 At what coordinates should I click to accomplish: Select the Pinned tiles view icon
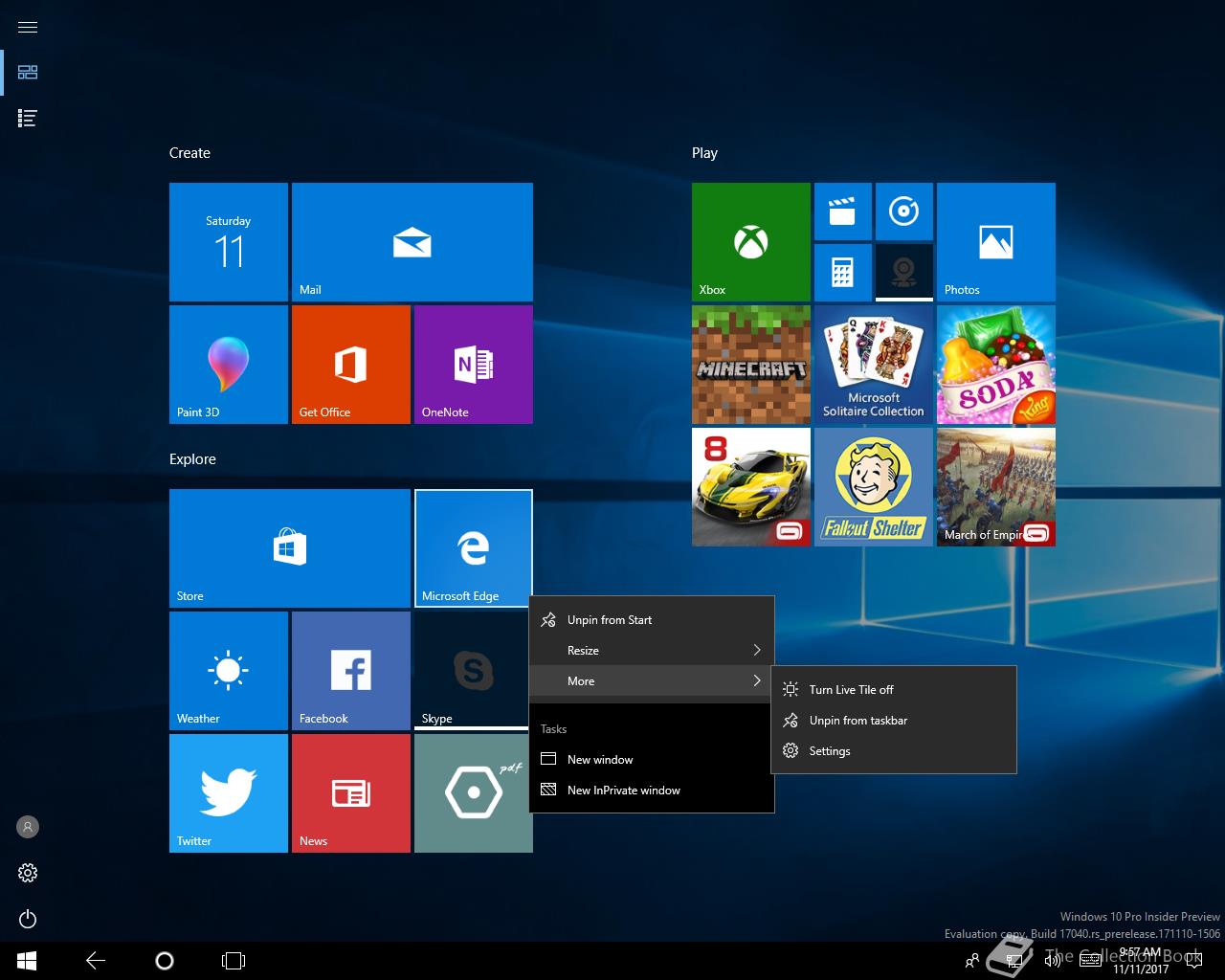(28, 73)
